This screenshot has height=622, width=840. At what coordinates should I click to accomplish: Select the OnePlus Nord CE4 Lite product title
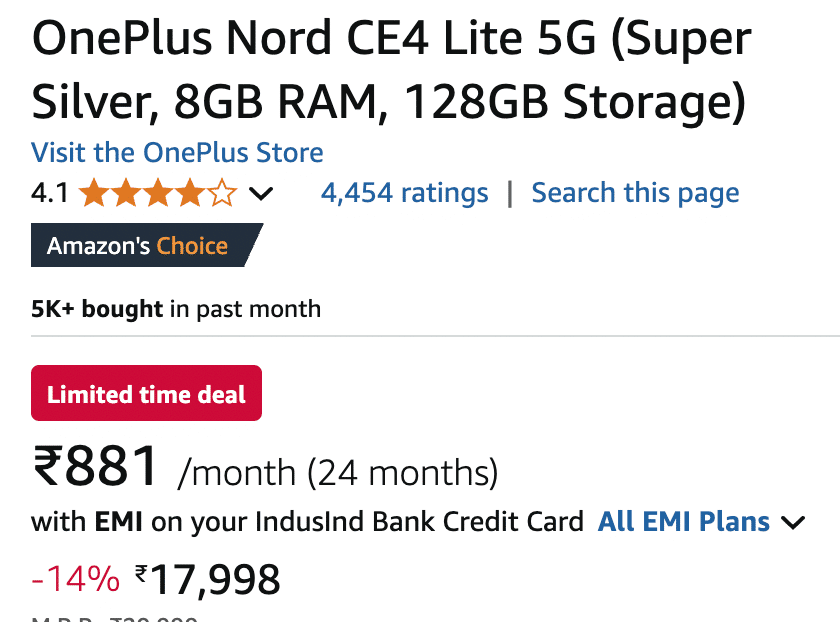pos(391,70)
